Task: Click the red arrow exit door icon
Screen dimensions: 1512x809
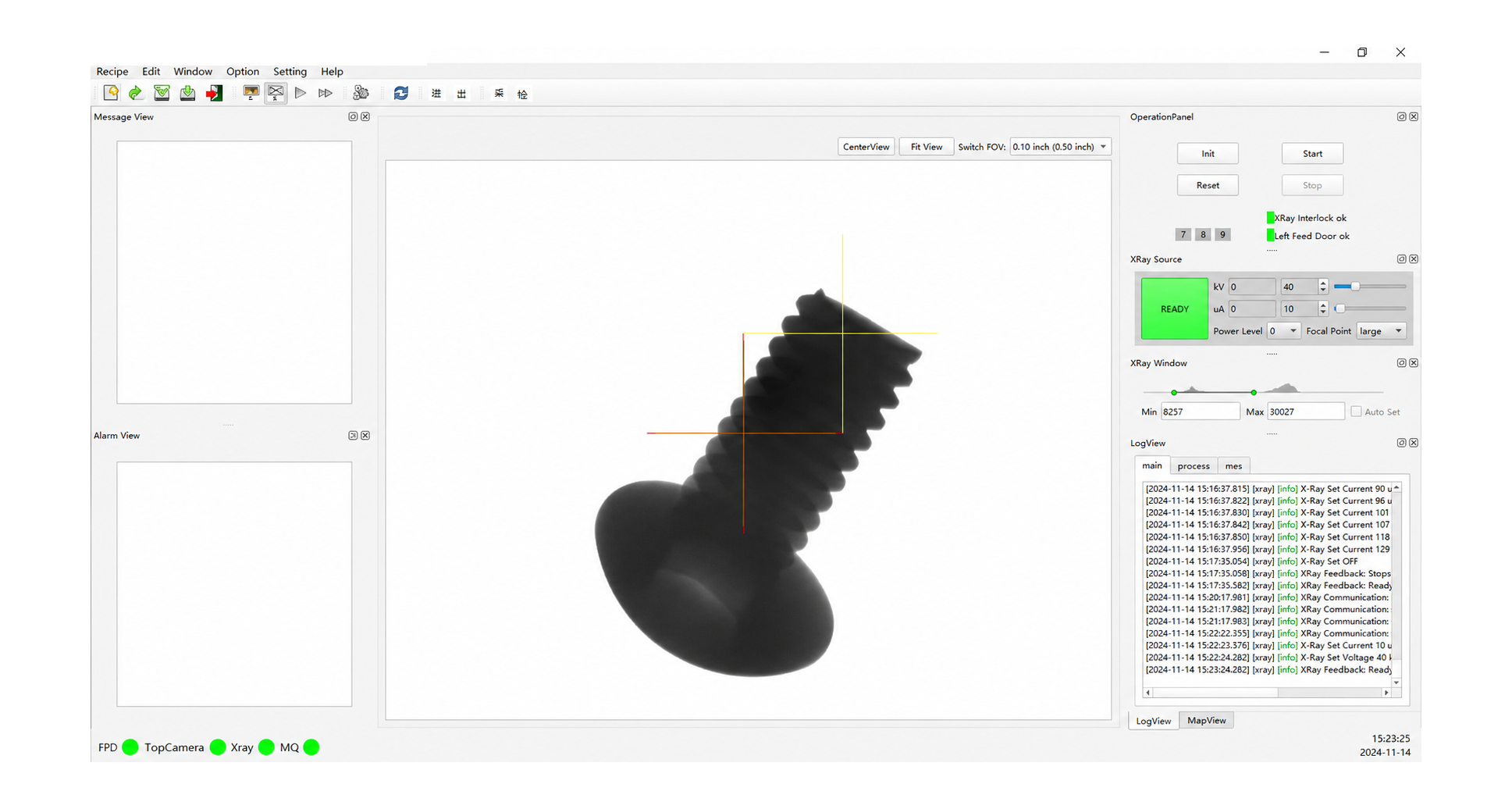Action: [214, 93]
